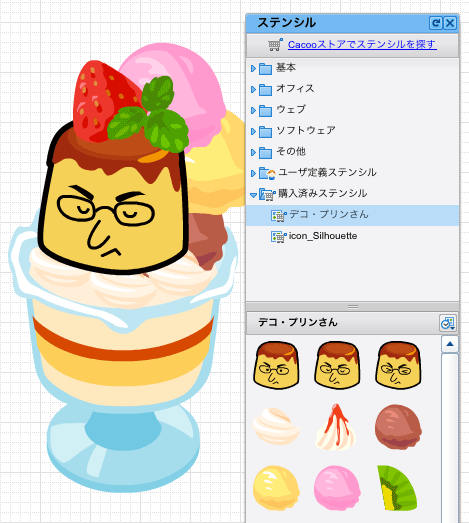
Task: Click the refresh icon in the stencil panel header
Action: tap(436, 23)
